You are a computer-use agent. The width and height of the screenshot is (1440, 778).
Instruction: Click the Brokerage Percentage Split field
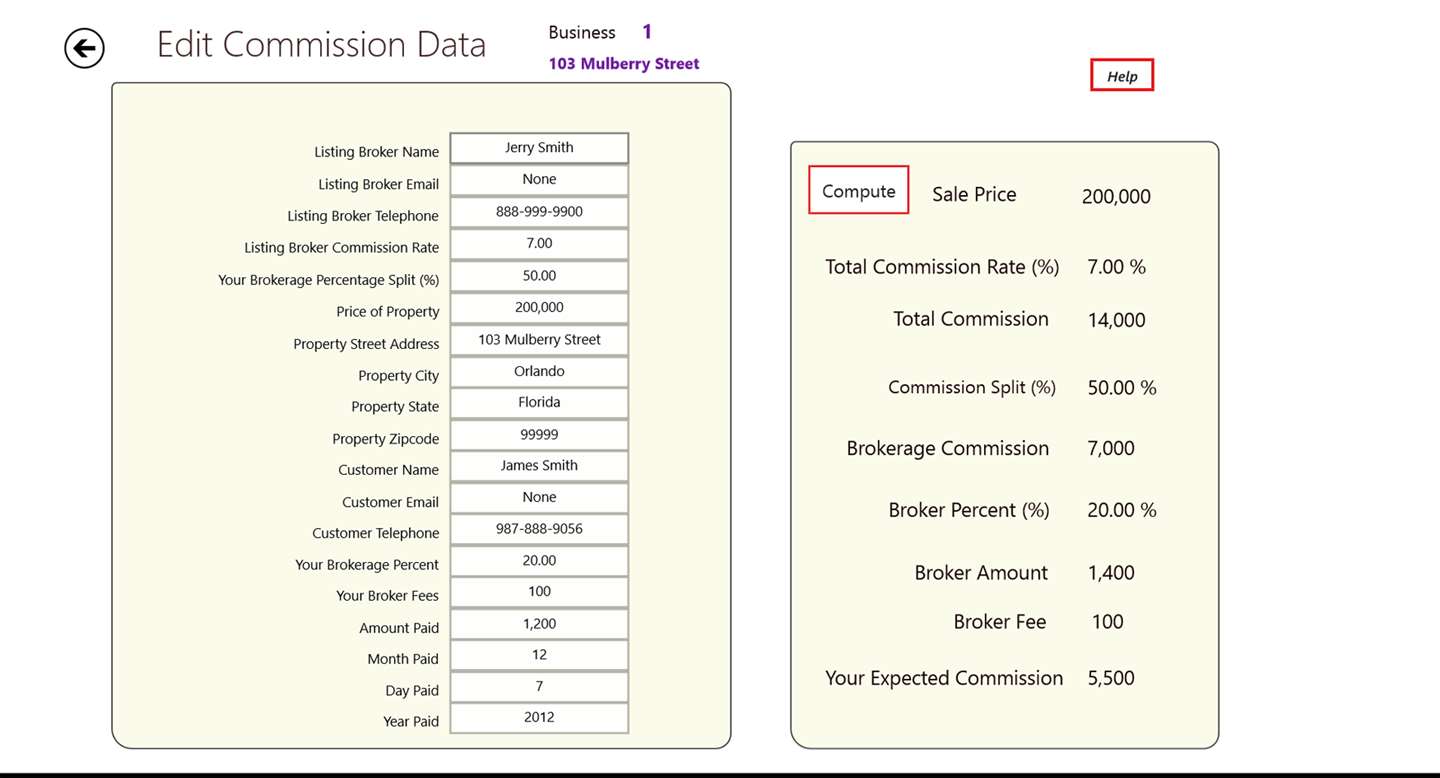click(539, 276)
